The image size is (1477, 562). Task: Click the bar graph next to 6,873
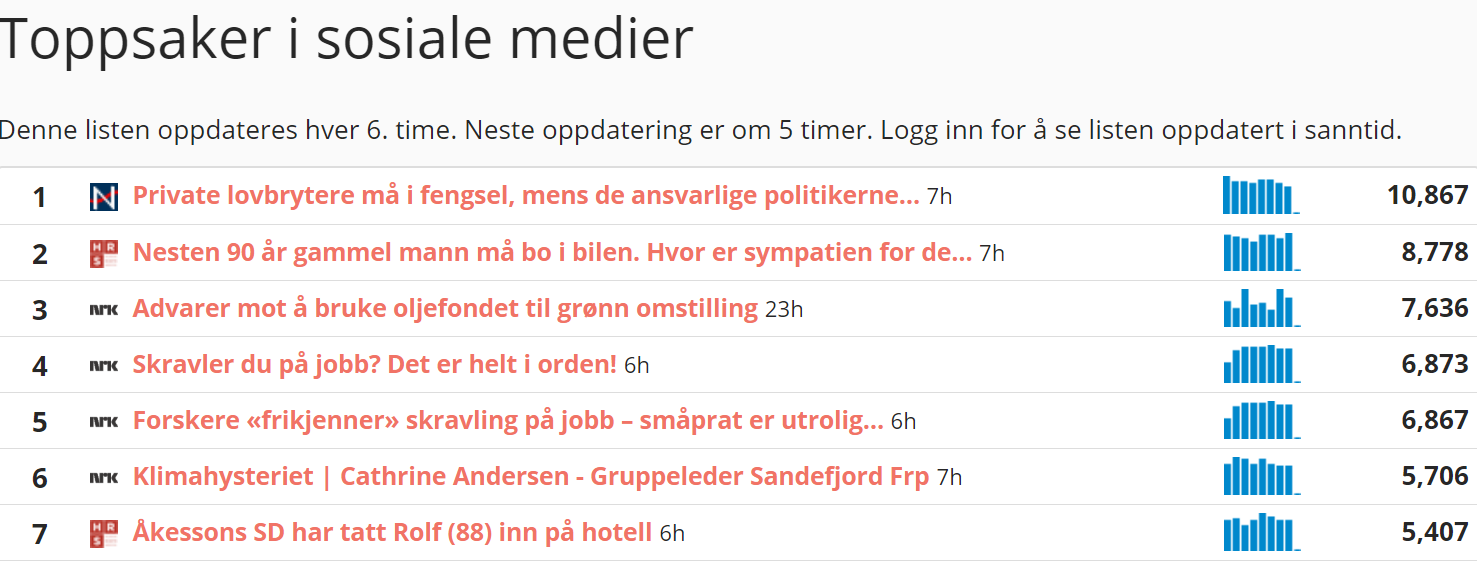pyautogui.click(x=1260, y=364)
